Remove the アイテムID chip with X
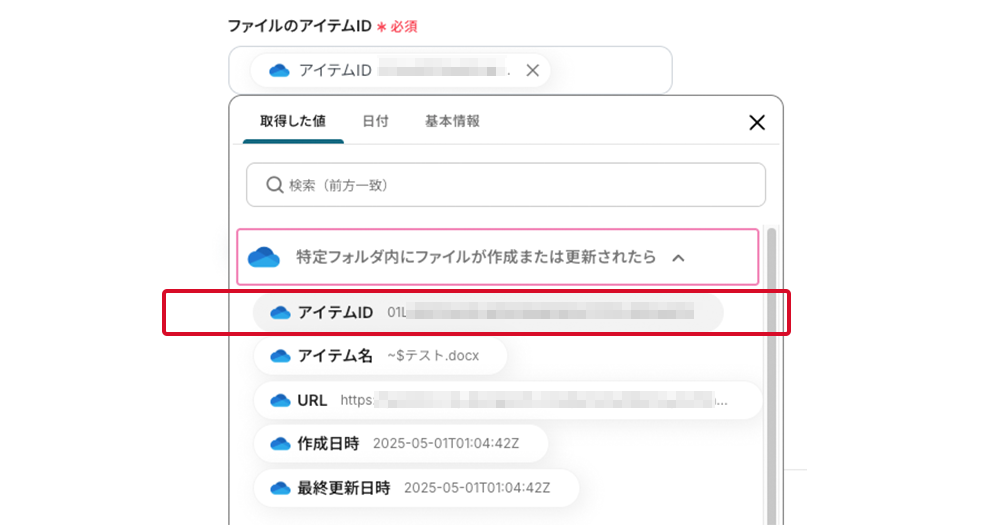The image size is (1000, 525). click(x=533, y=70)
